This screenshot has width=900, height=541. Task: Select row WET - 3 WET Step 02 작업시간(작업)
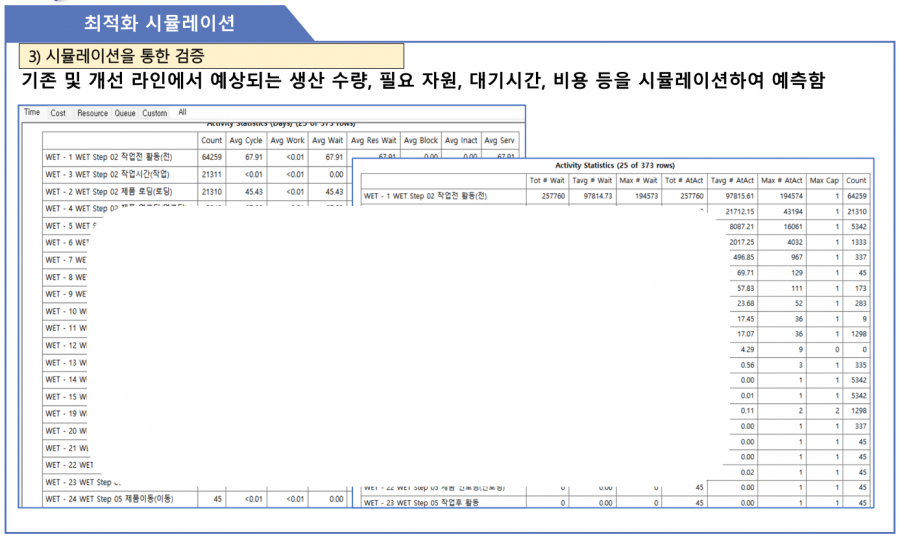pos(120,174)
